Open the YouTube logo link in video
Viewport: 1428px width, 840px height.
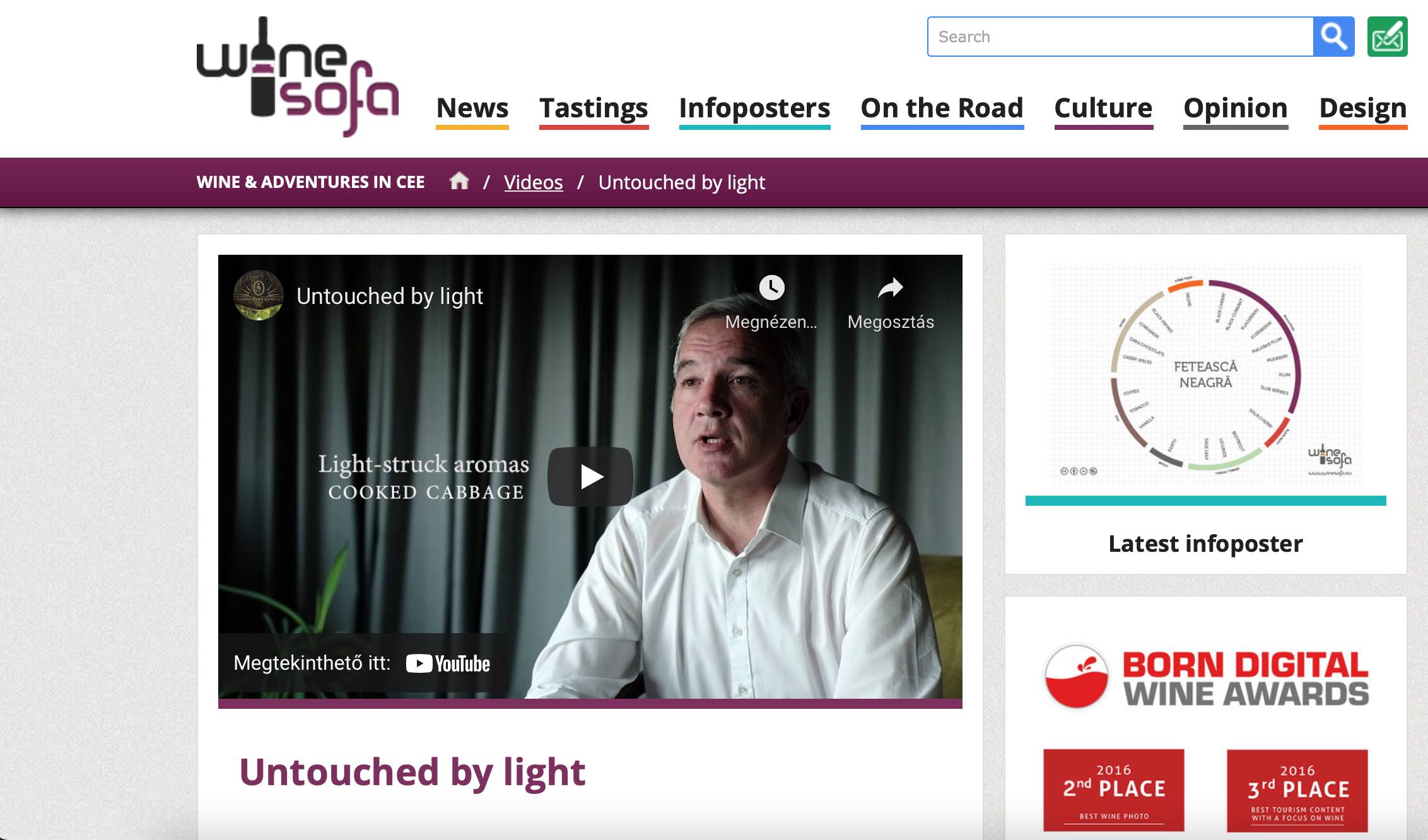pos(448,663)
